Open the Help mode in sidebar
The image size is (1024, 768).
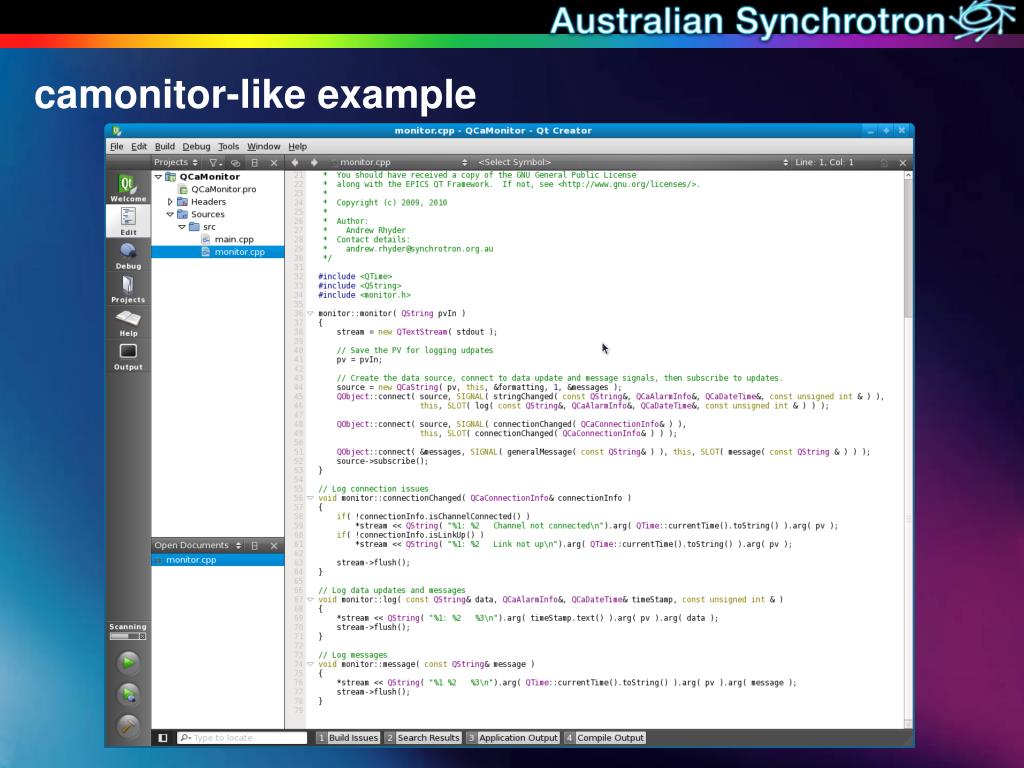click(128, 323)
